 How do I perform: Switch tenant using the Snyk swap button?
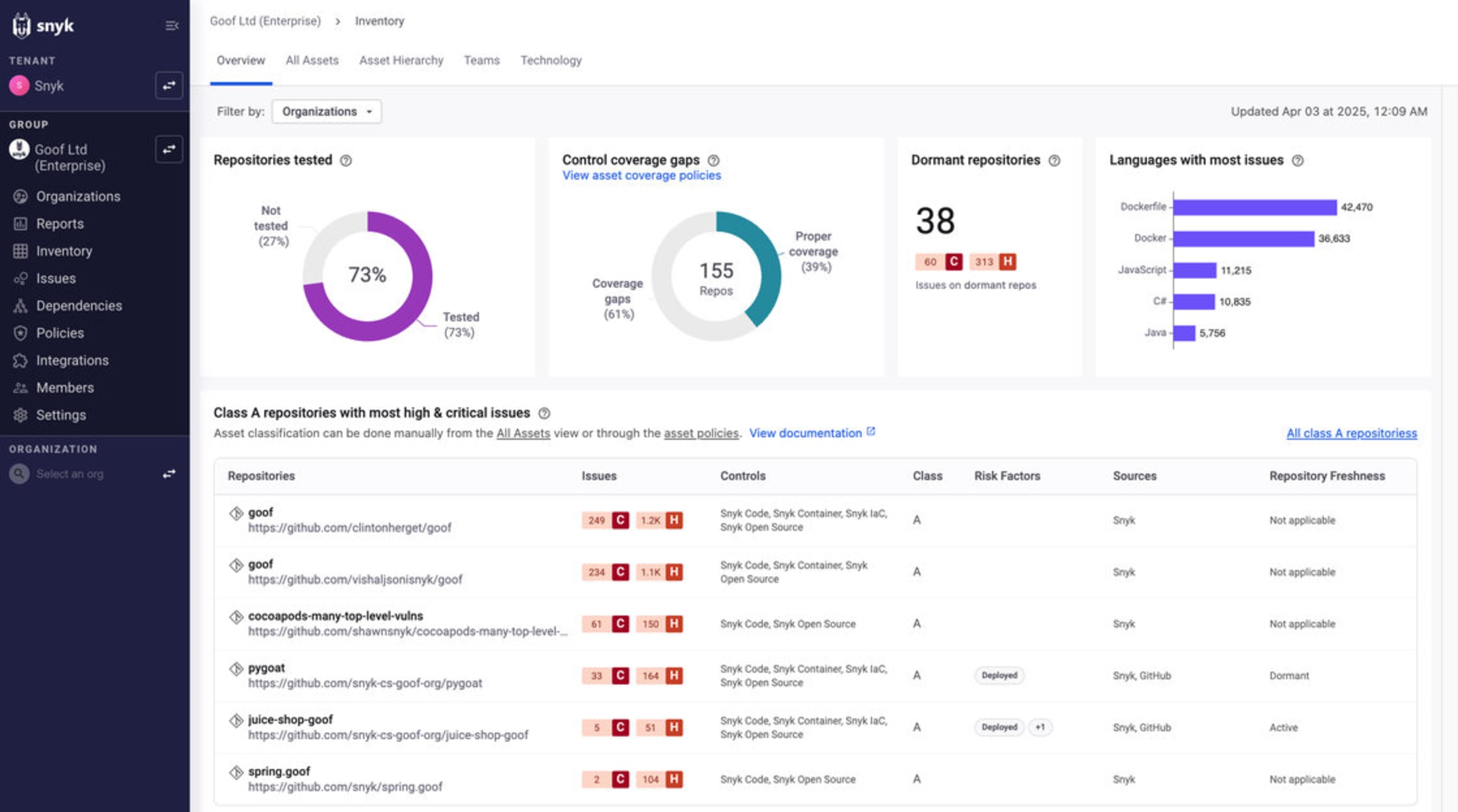[x=169, y=85]
